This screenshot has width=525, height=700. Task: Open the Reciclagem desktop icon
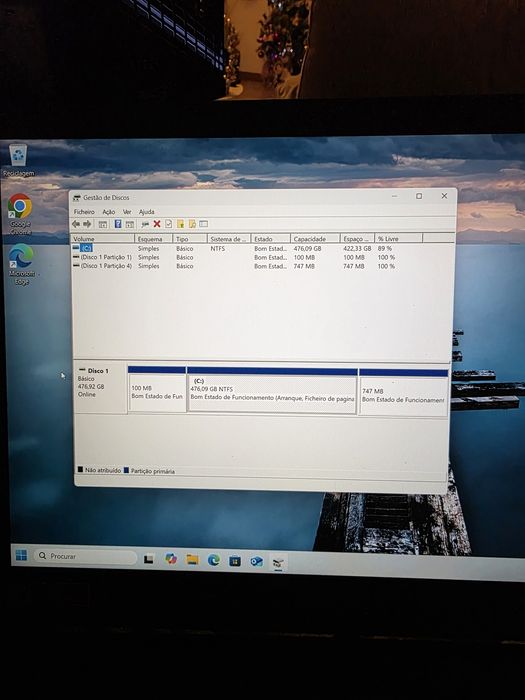[18, 160]
